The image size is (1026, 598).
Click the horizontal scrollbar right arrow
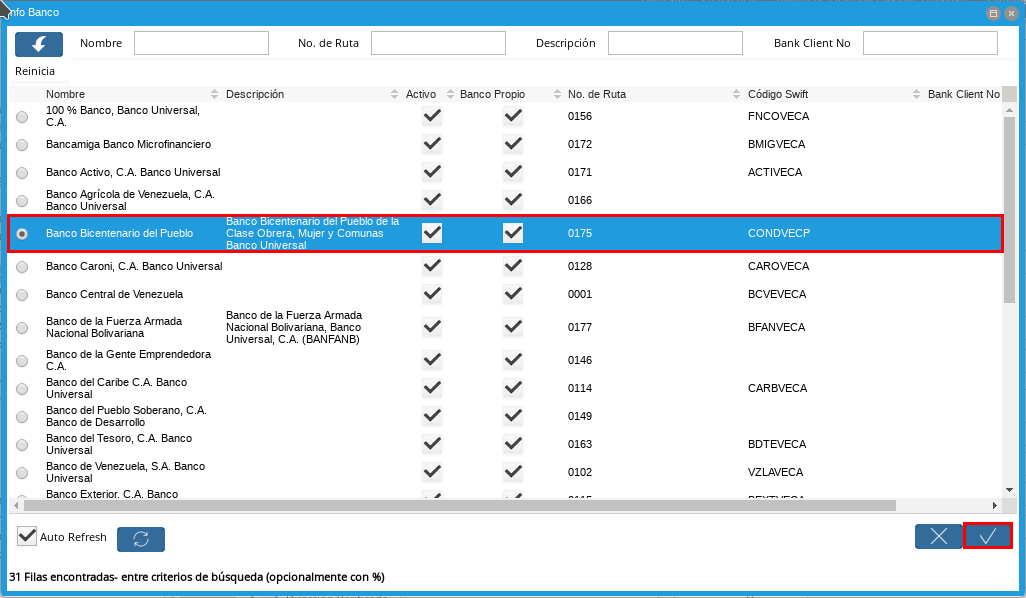(994, 506)
